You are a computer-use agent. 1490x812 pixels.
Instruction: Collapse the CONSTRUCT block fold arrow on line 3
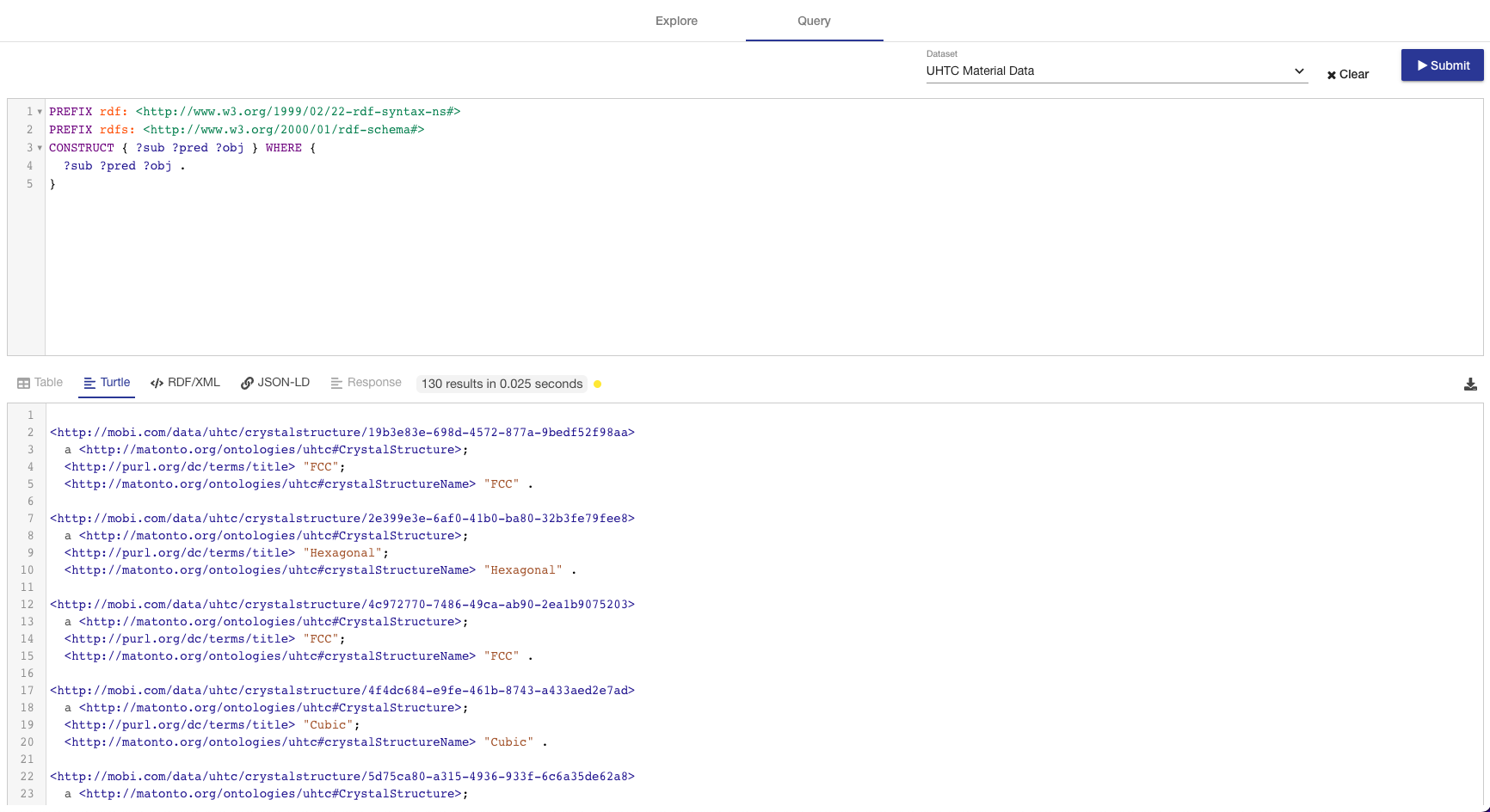pyautogui.click(x=39, y=147)
